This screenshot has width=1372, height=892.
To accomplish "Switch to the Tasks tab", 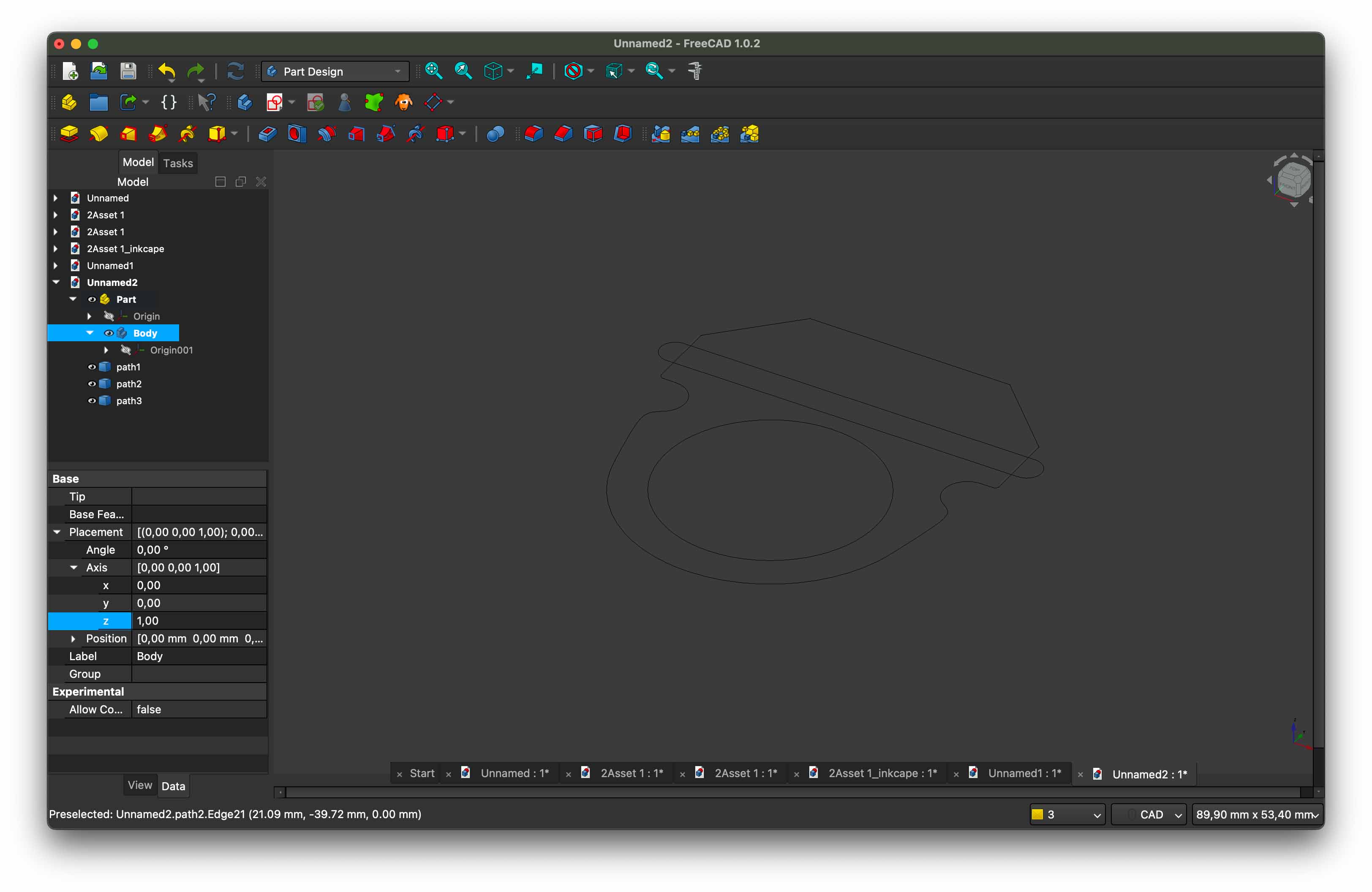I will [x=177, y=163].
